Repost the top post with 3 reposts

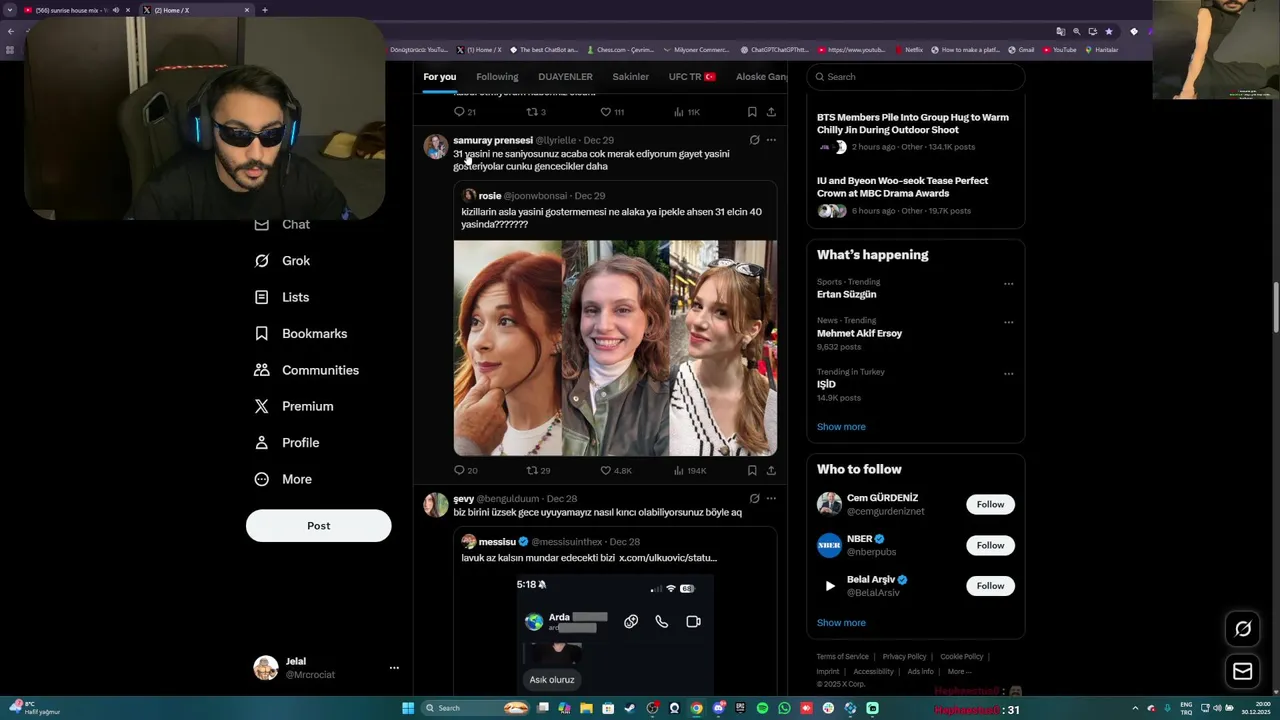click(537, 112)
